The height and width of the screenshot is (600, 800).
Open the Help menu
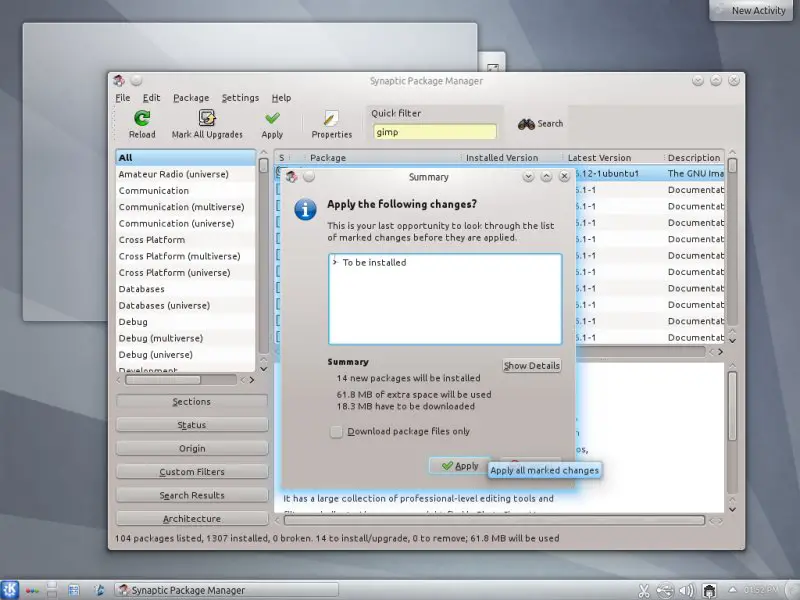[x=281, y=97]
